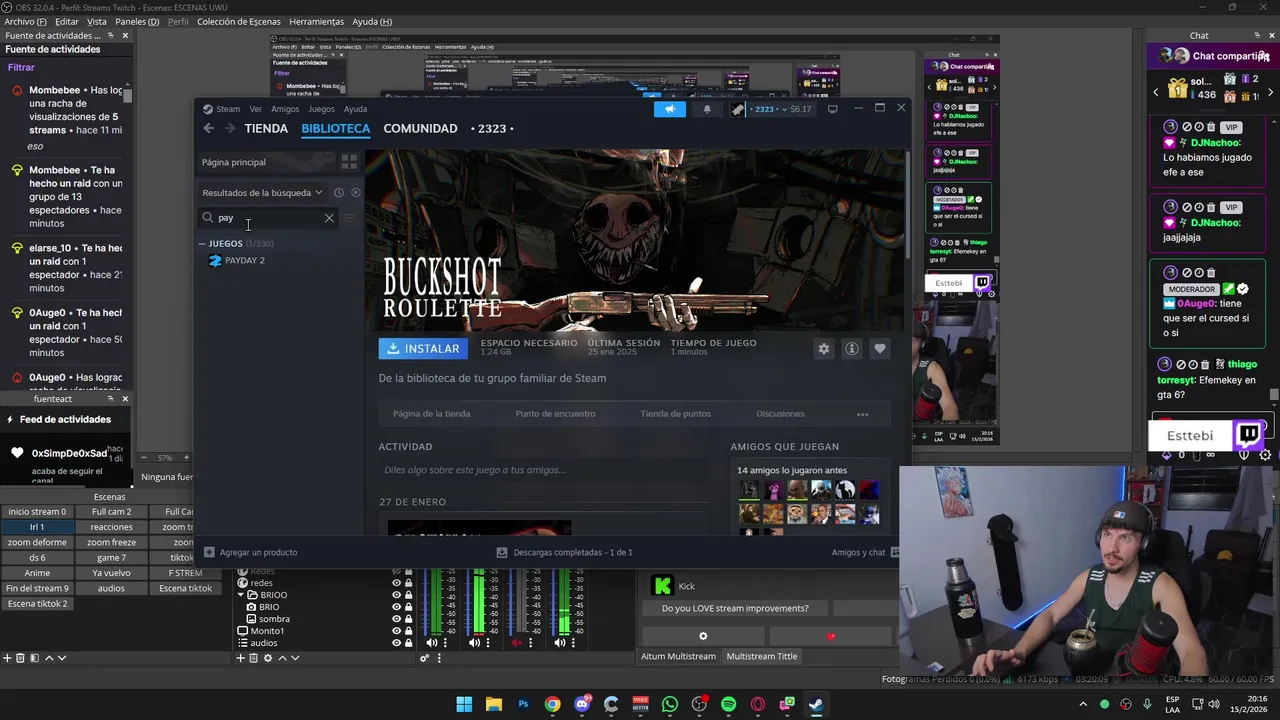Unmute the red muted audio channel

coord(517,643)
